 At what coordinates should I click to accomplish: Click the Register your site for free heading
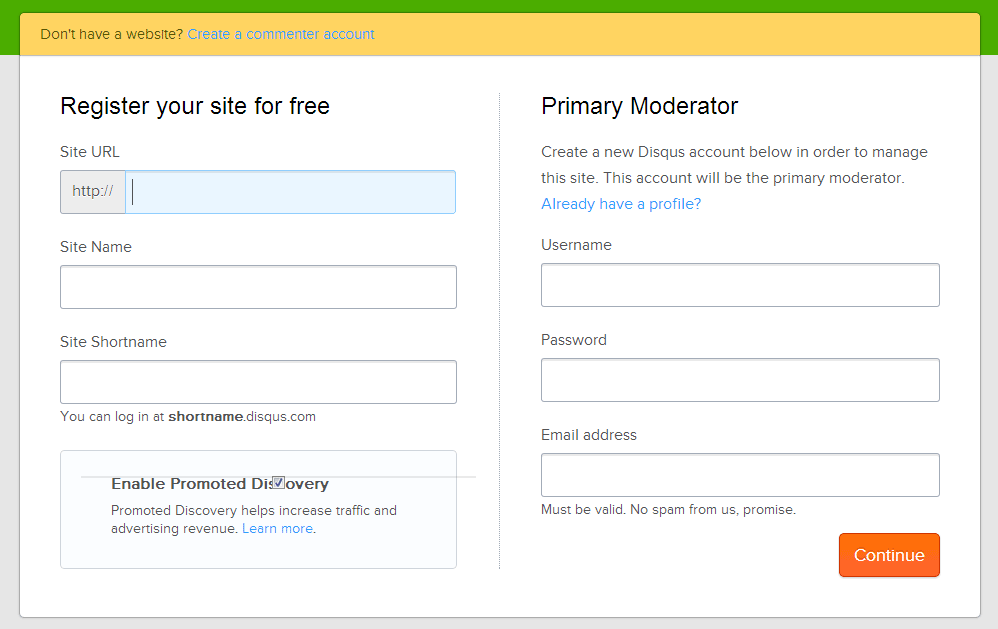(x=195, y=106)
